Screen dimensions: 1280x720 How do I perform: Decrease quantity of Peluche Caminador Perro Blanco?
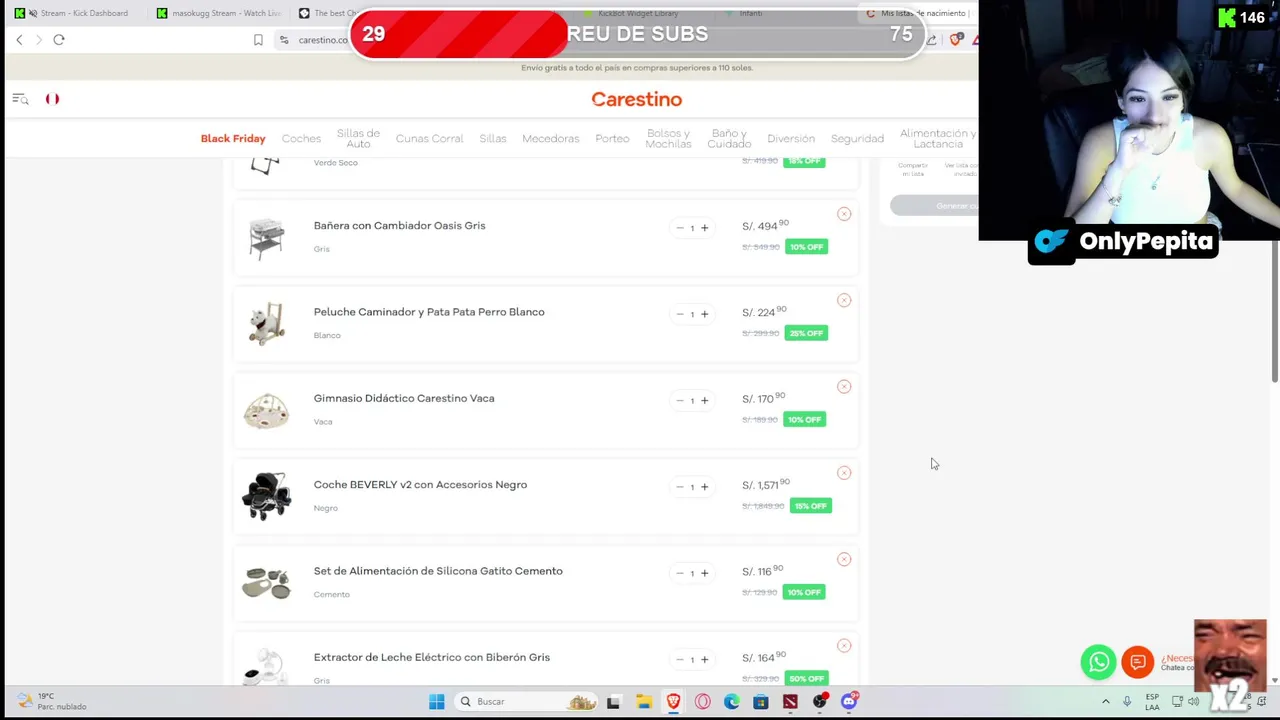click(x=680, y=314)
